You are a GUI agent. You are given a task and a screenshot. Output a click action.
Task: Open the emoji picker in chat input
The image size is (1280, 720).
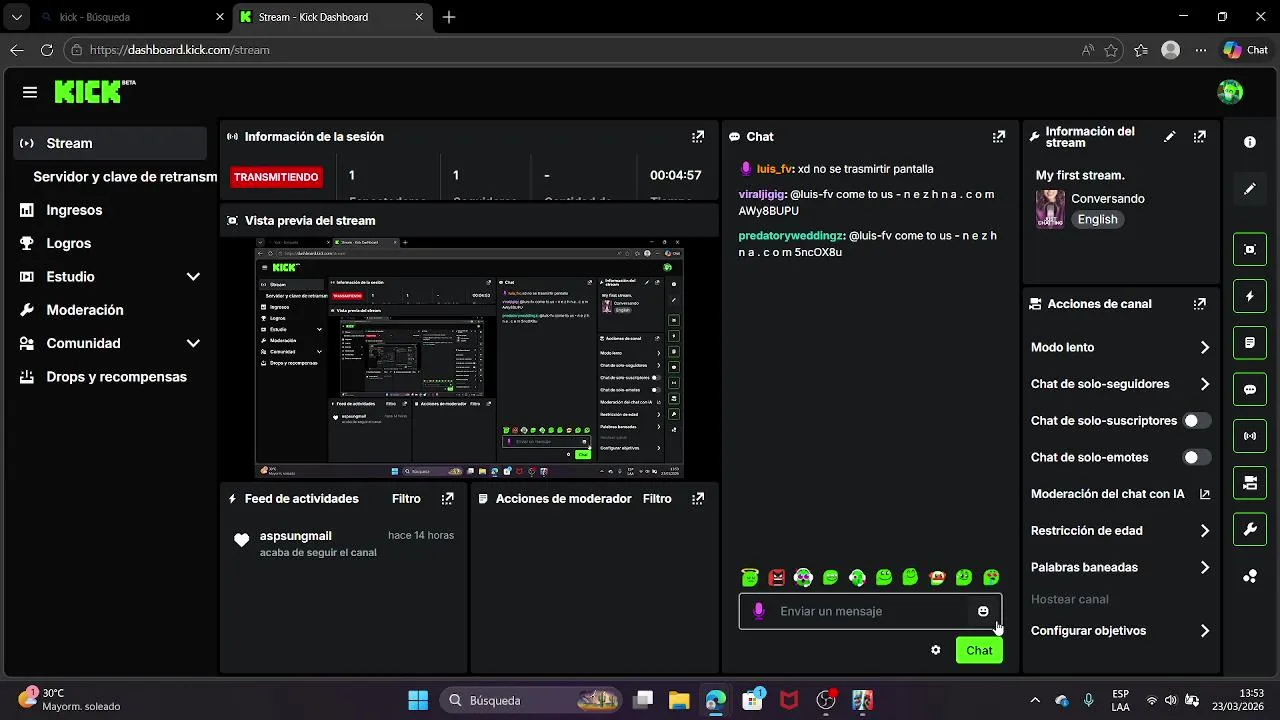983,611
